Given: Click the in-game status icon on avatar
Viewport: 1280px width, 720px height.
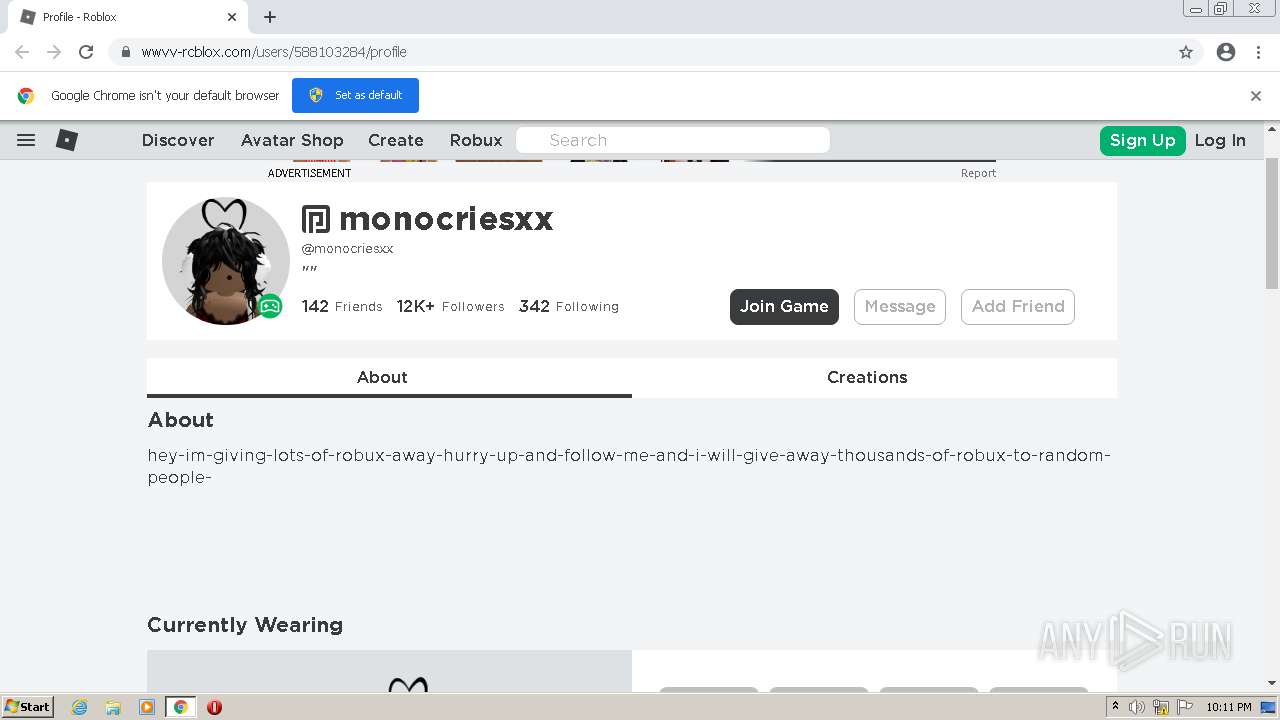Looking at the screenshot, I should (270, 306).
